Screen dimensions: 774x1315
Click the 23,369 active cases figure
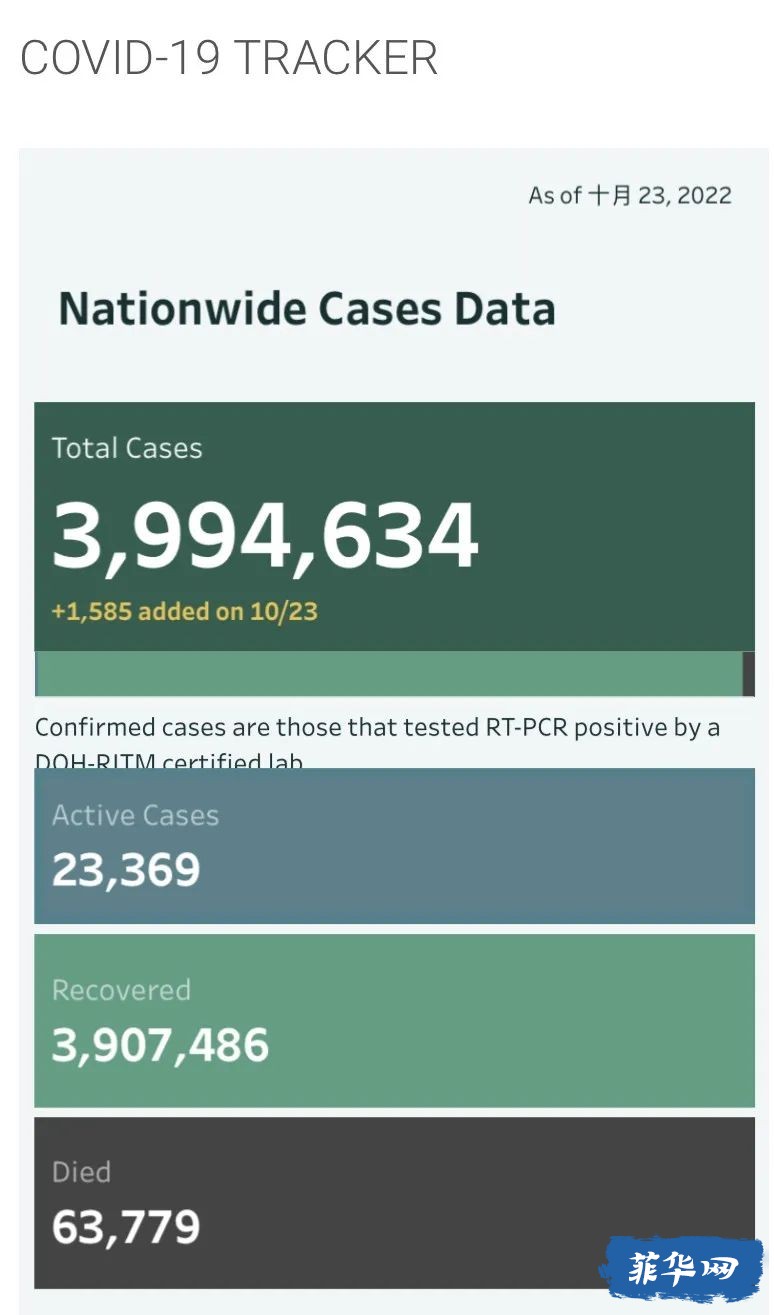tap(126, 870)
